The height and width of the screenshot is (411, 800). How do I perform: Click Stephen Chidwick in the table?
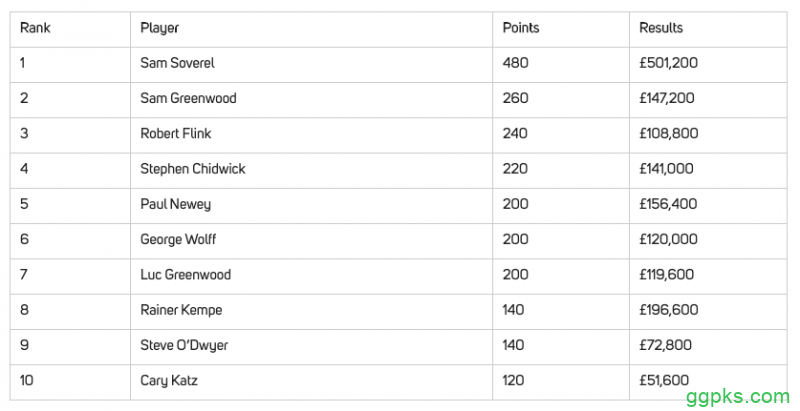click(193, 169)
